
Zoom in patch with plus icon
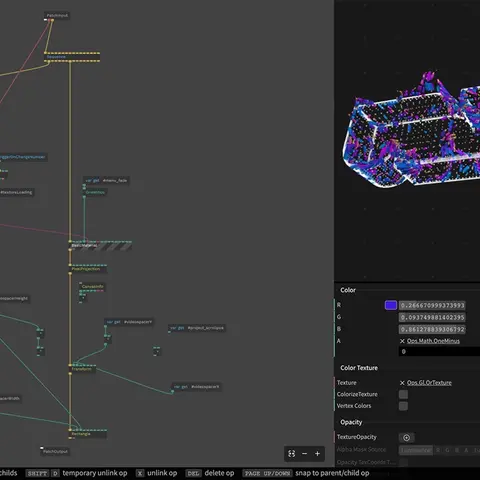(x=317, y=454)
